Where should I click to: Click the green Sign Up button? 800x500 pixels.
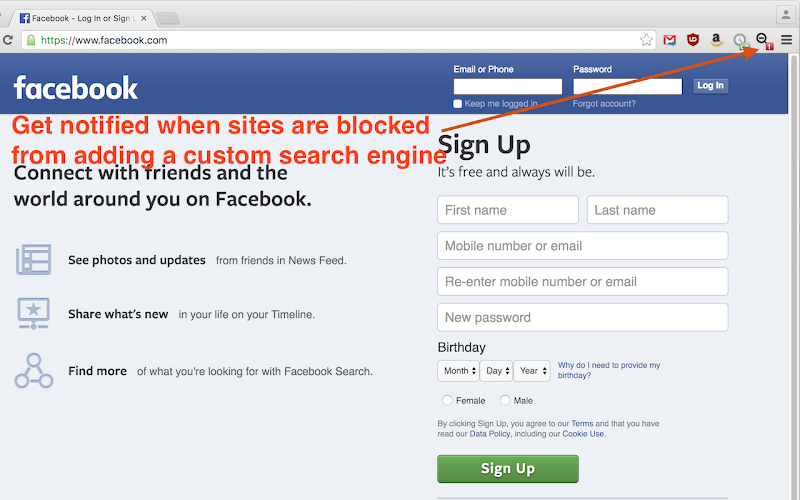[508, 468]
